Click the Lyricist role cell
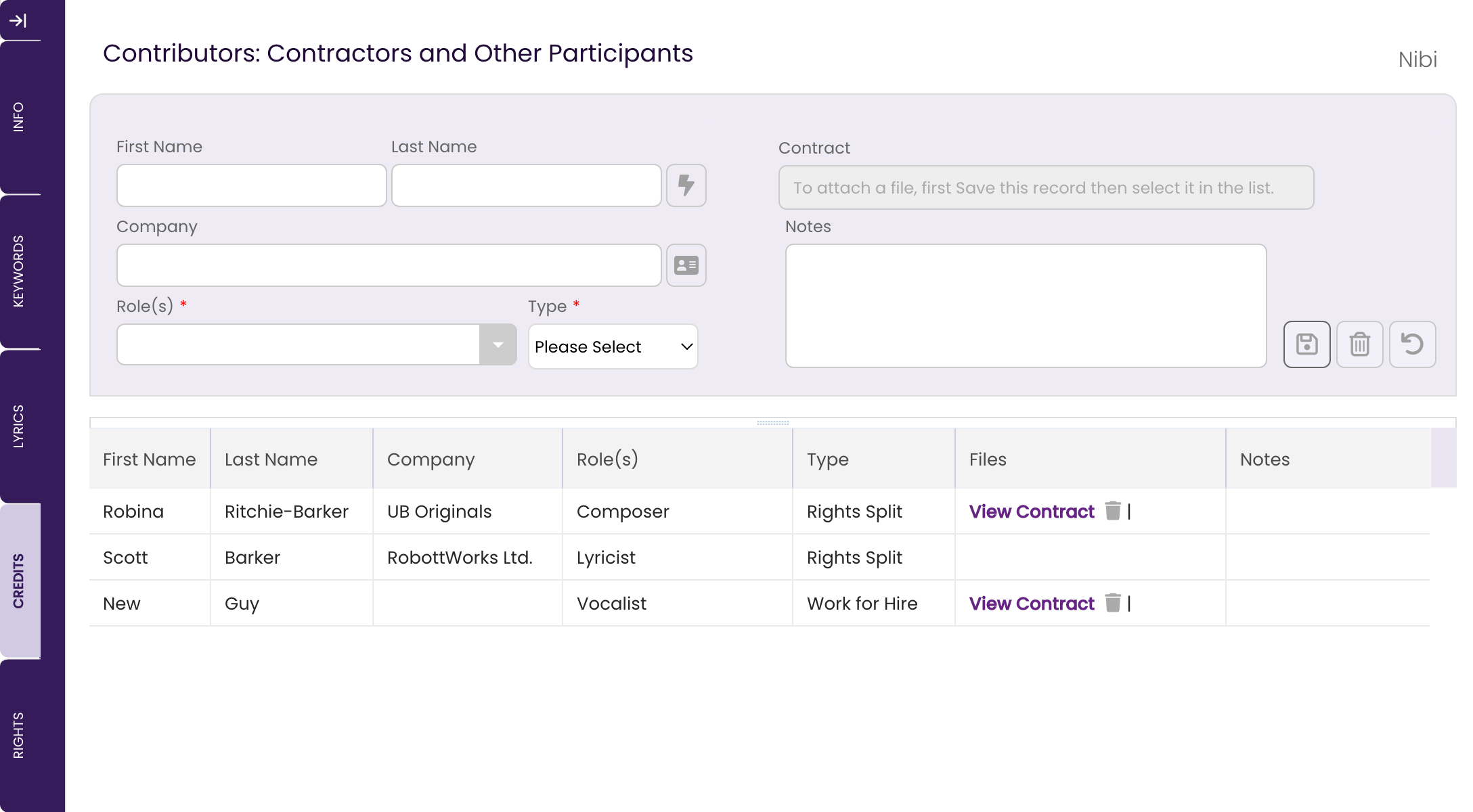Viewport: 1473px width, 812px height. click(678, 558)
